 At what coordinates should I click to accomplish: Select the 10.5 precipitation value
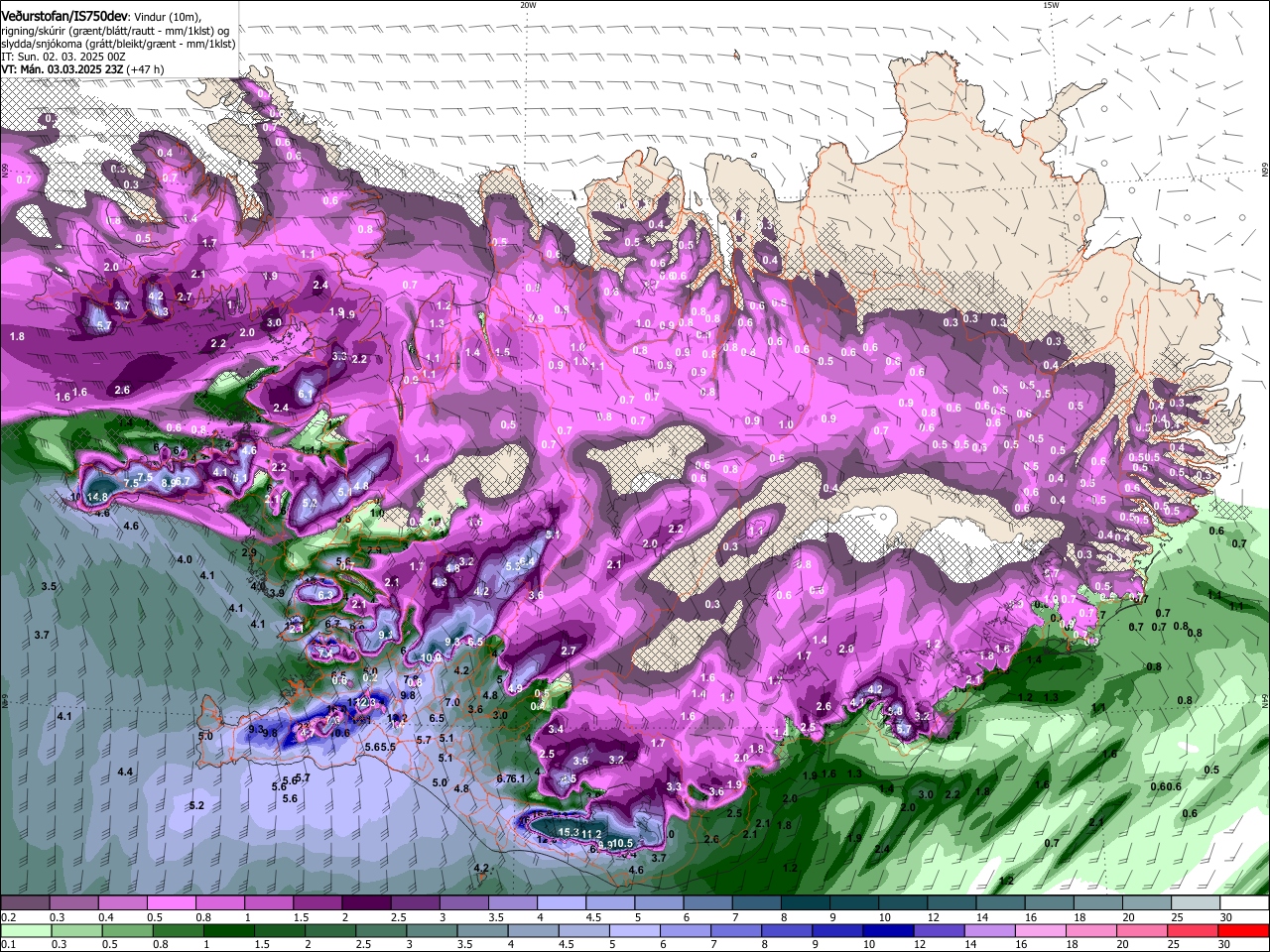(622, 843)
